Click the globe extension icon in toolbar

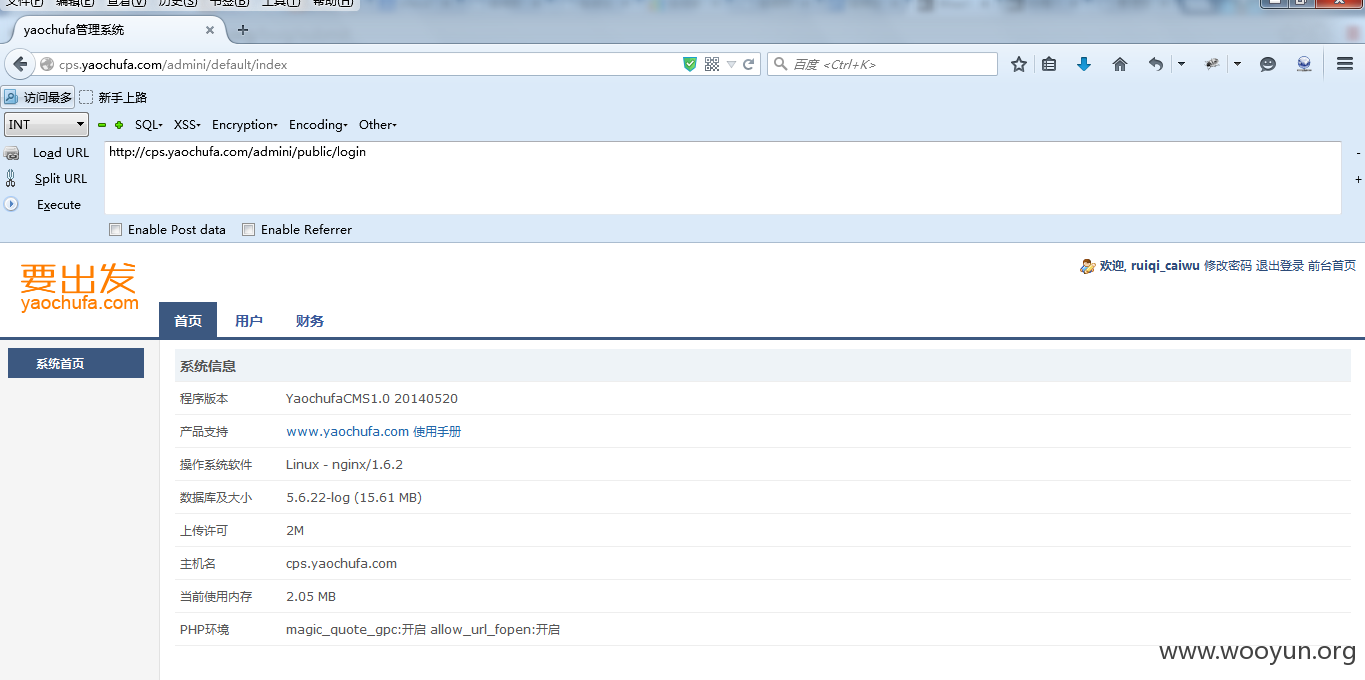click(1304, 64)
